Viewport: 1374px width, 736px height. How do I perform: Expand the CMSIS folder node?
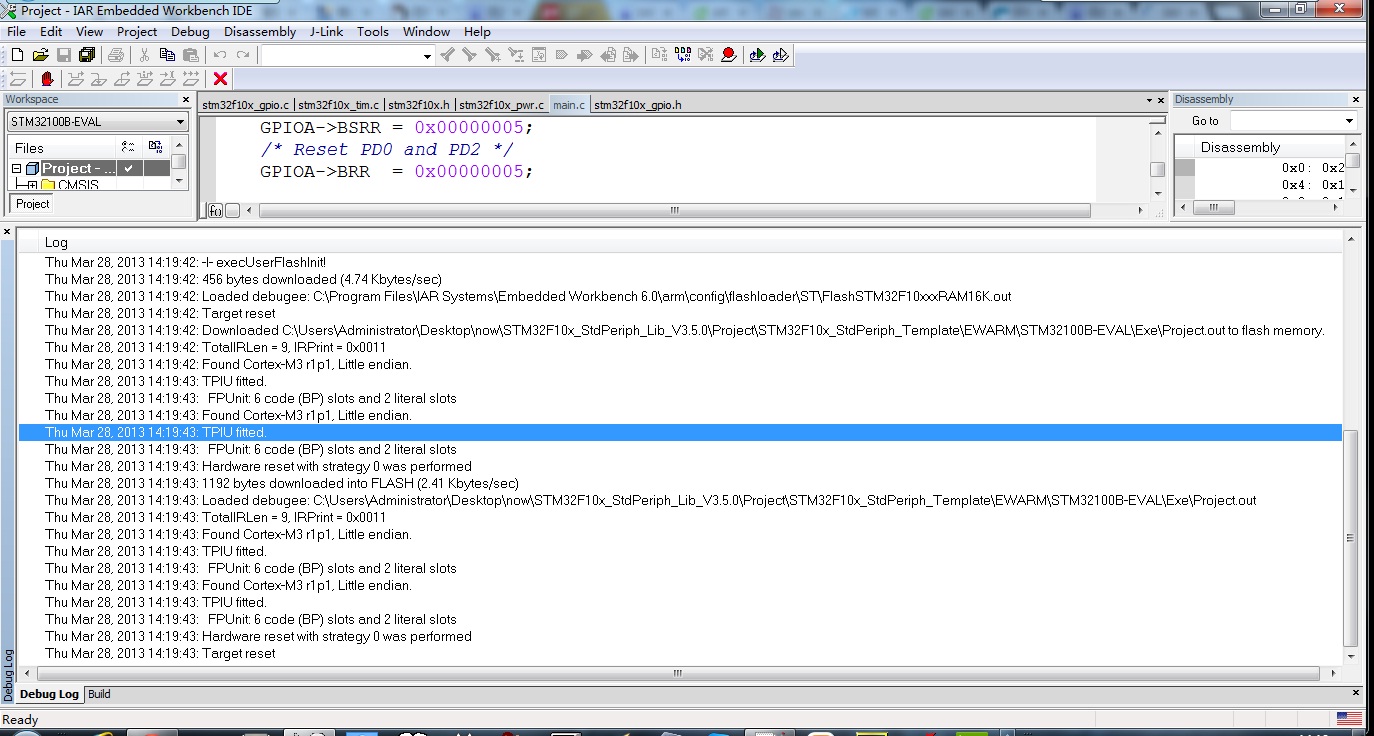[x=32, y=186]
